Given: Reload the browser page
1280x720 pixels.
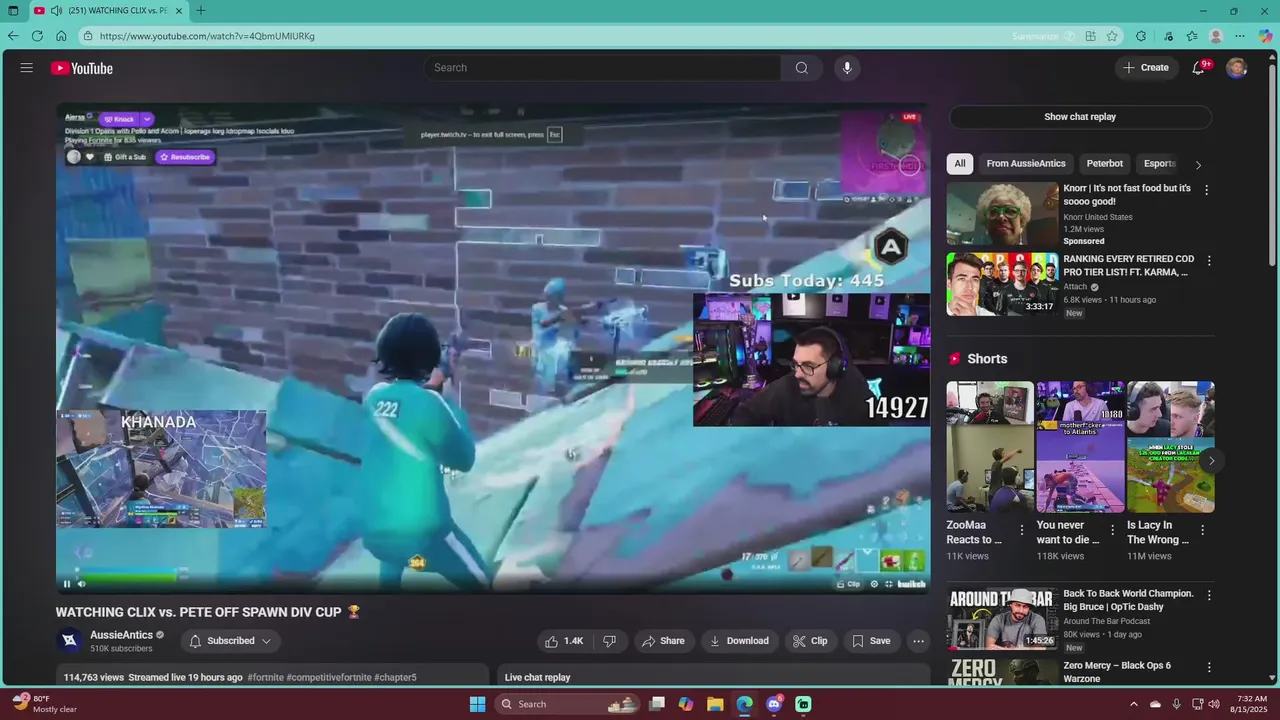Looking at the screenshot, I should (37, 36).
